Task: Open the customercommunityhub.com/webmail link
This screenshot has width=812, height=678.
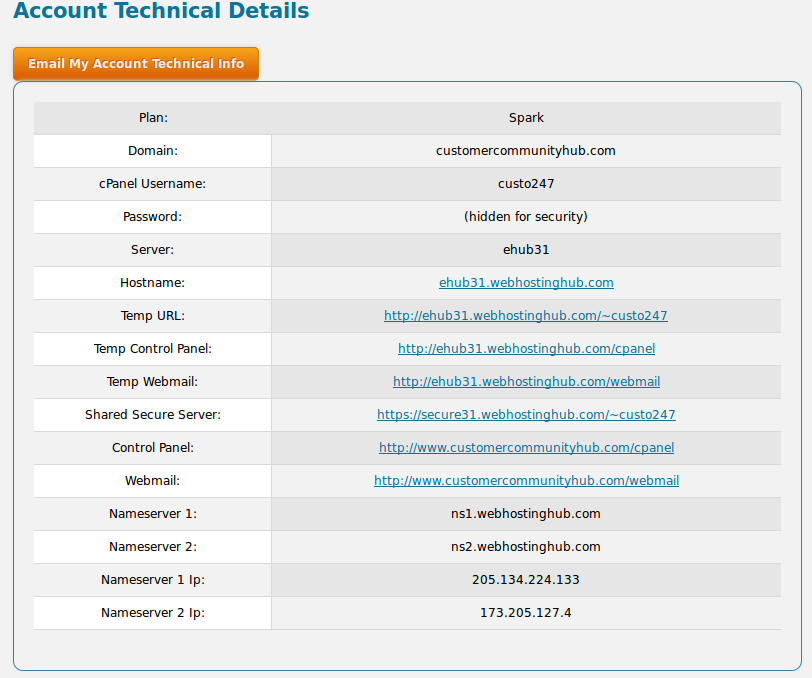Action: [526, 481]
